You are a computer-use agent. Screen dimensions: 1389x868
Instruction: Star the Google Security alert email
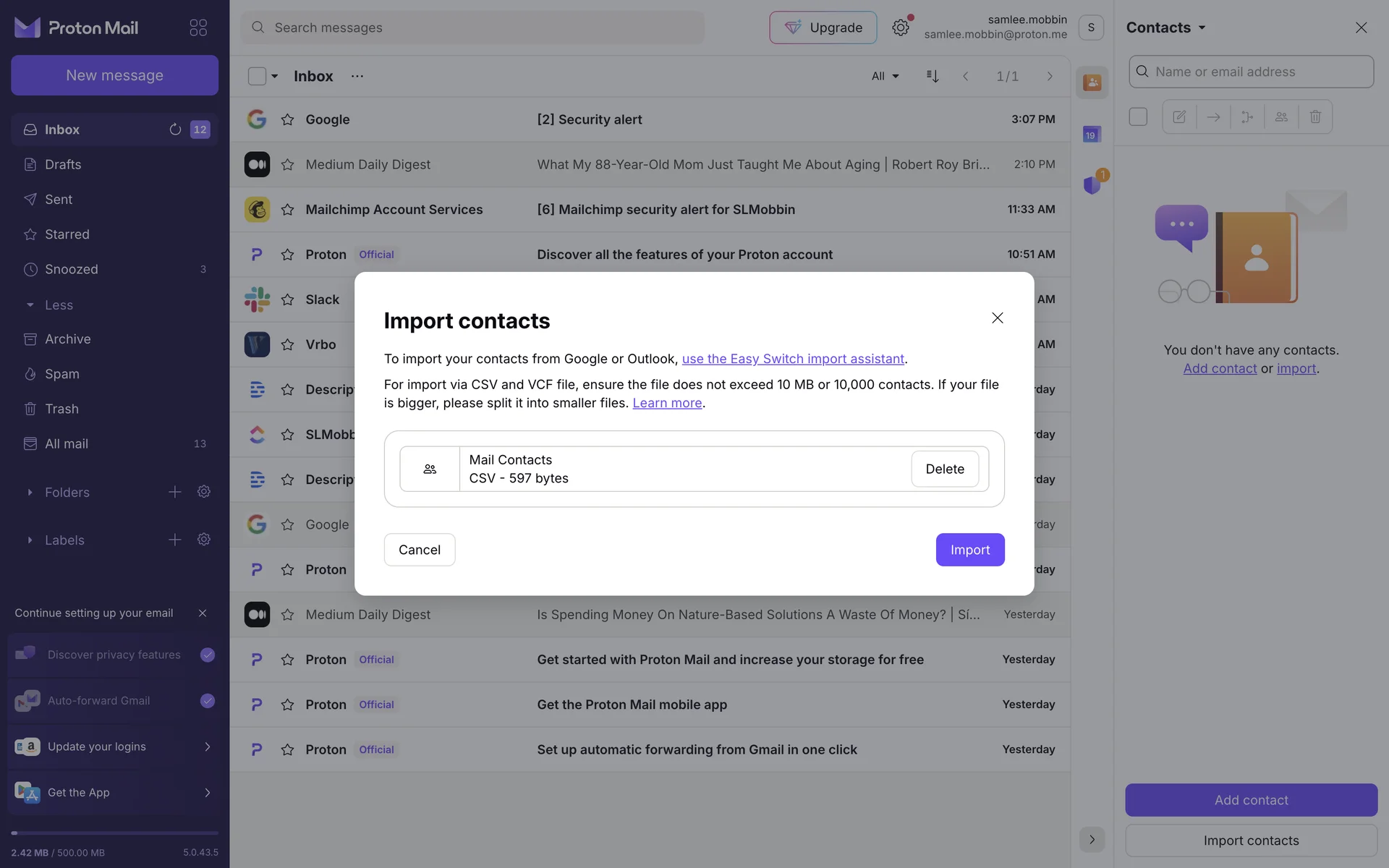point(287,119)
